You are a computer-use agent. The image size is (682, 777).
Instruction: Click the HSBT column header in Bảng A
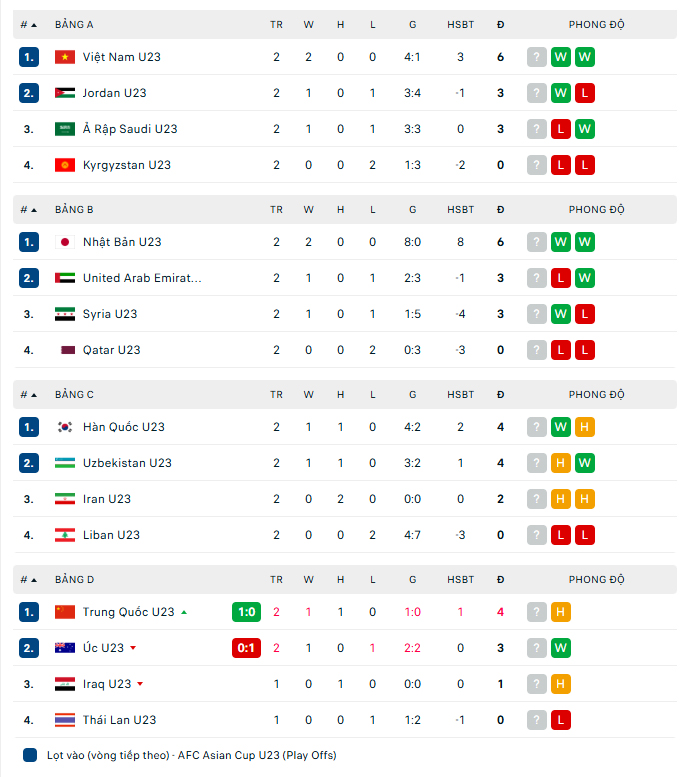tap(460, 24)
